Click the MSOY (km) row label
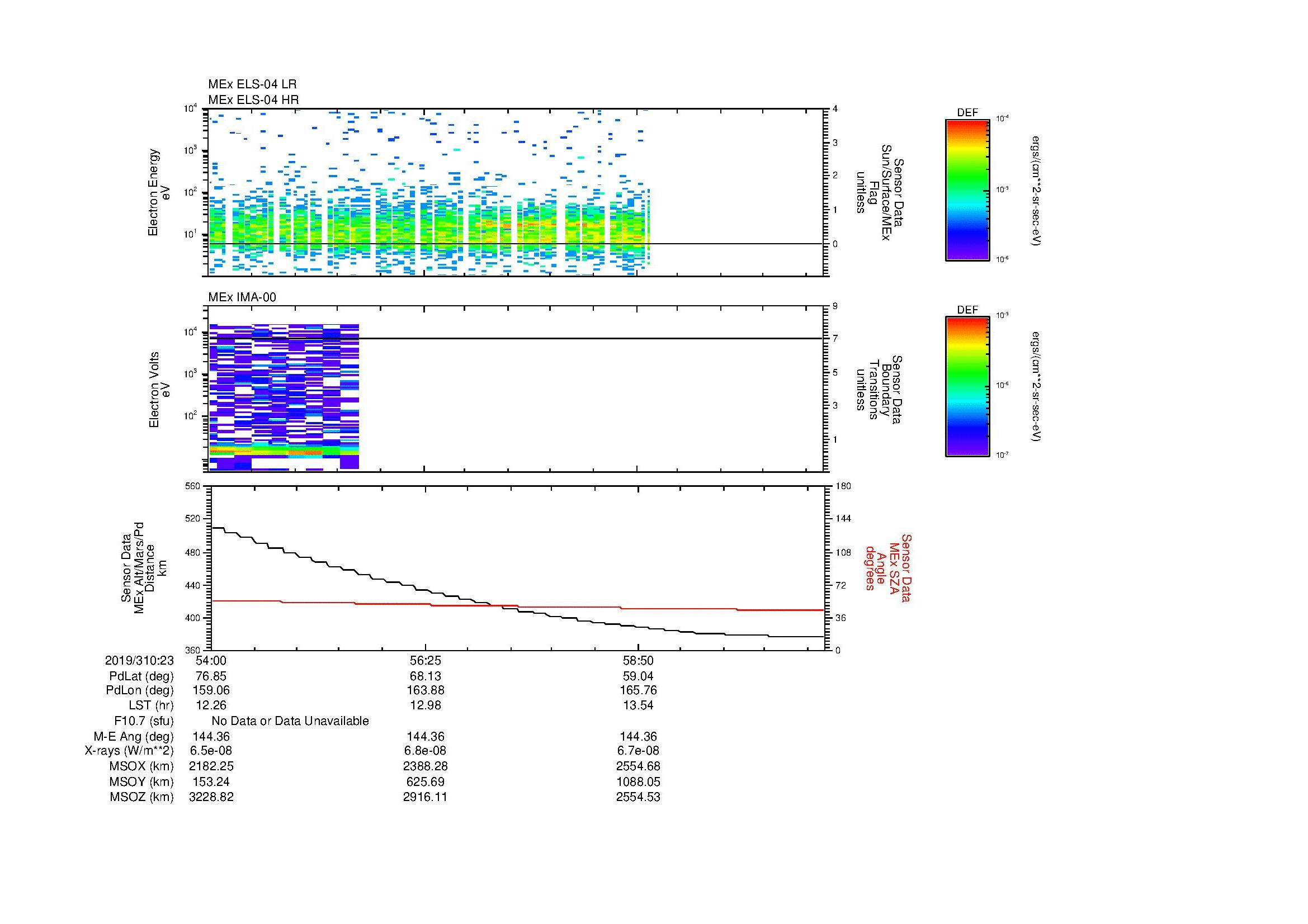This screenshot has height=924, width=1308. click(x=141, y=782)
